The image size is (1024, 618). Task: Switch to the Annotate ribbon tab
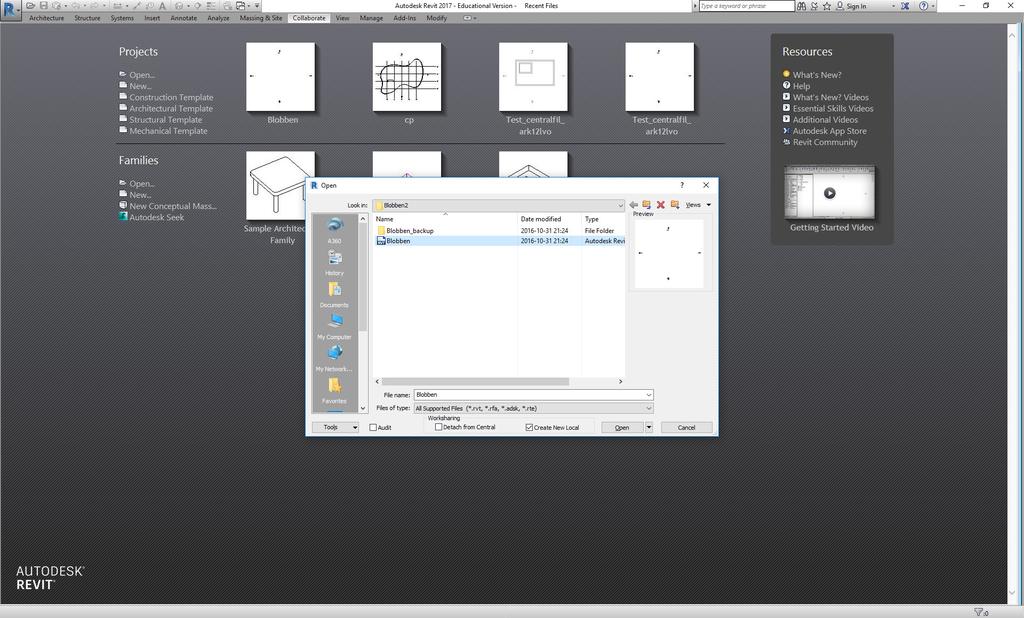(184, 18)
